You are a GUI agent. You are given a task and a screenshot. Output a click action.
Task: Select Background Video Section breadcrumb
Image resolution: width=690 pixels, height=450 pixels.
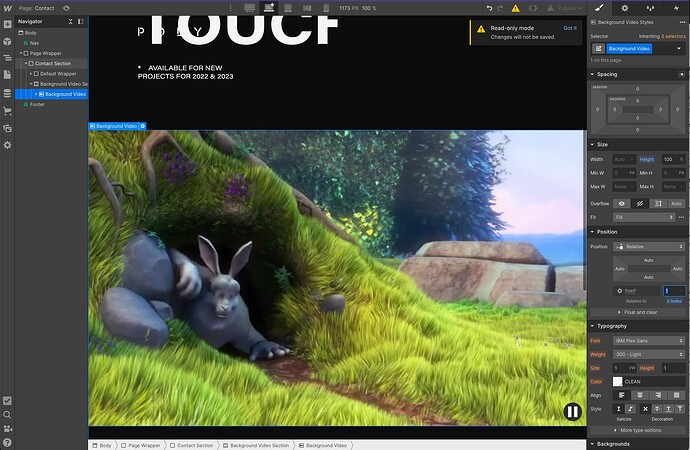(256, 445)
